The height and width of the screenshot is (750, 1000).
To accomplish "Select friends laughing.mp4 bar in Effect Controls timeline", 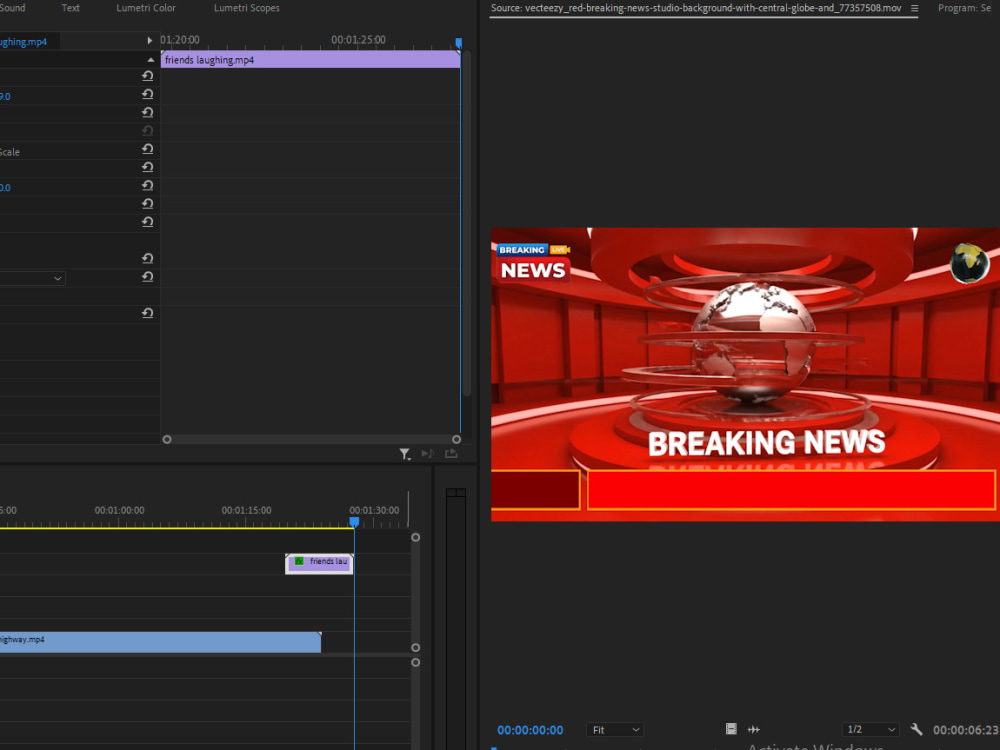I will point(310,59).
